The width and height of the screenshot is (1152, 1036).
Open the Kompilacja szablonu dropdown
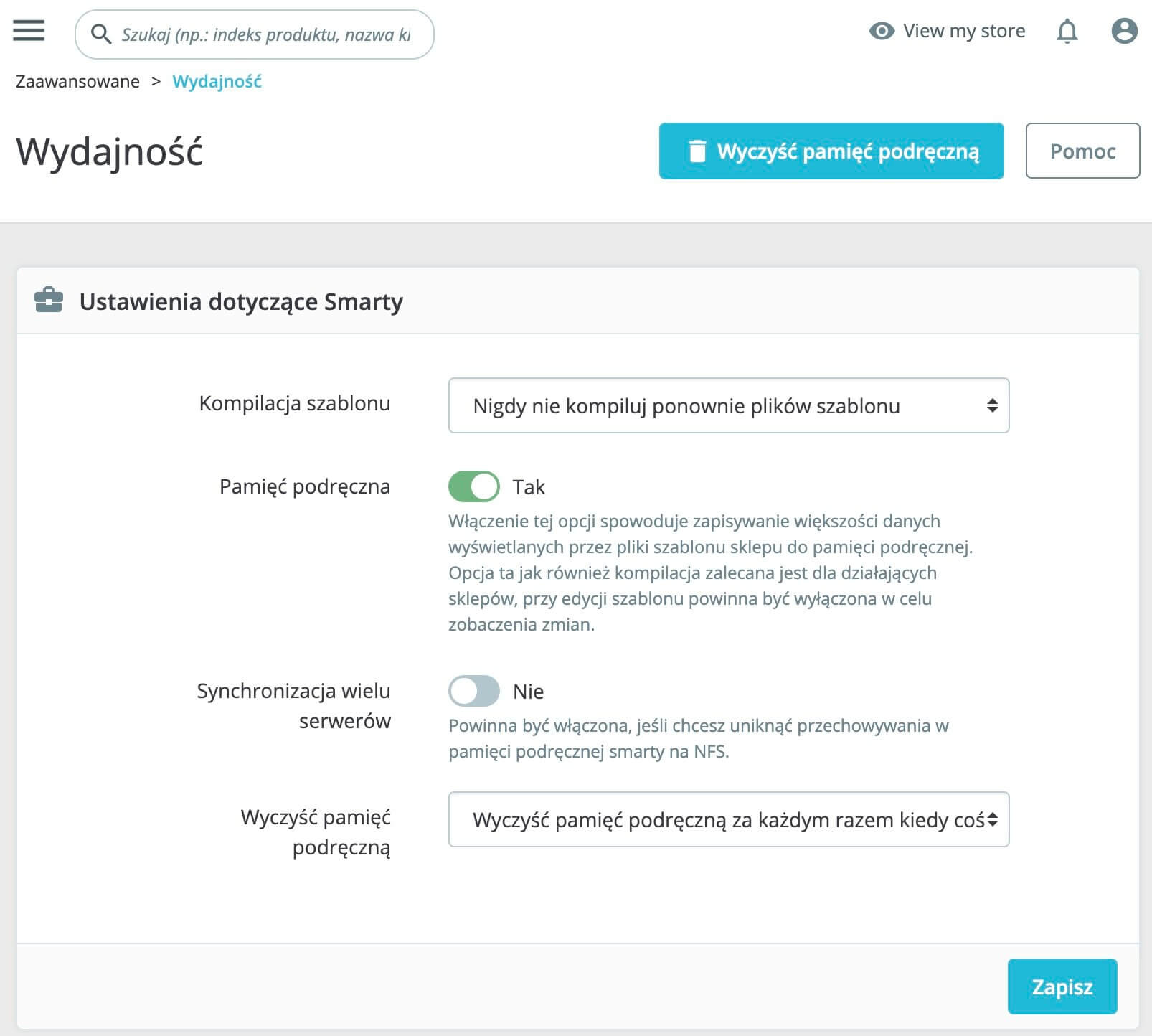(x=728, y=405)
